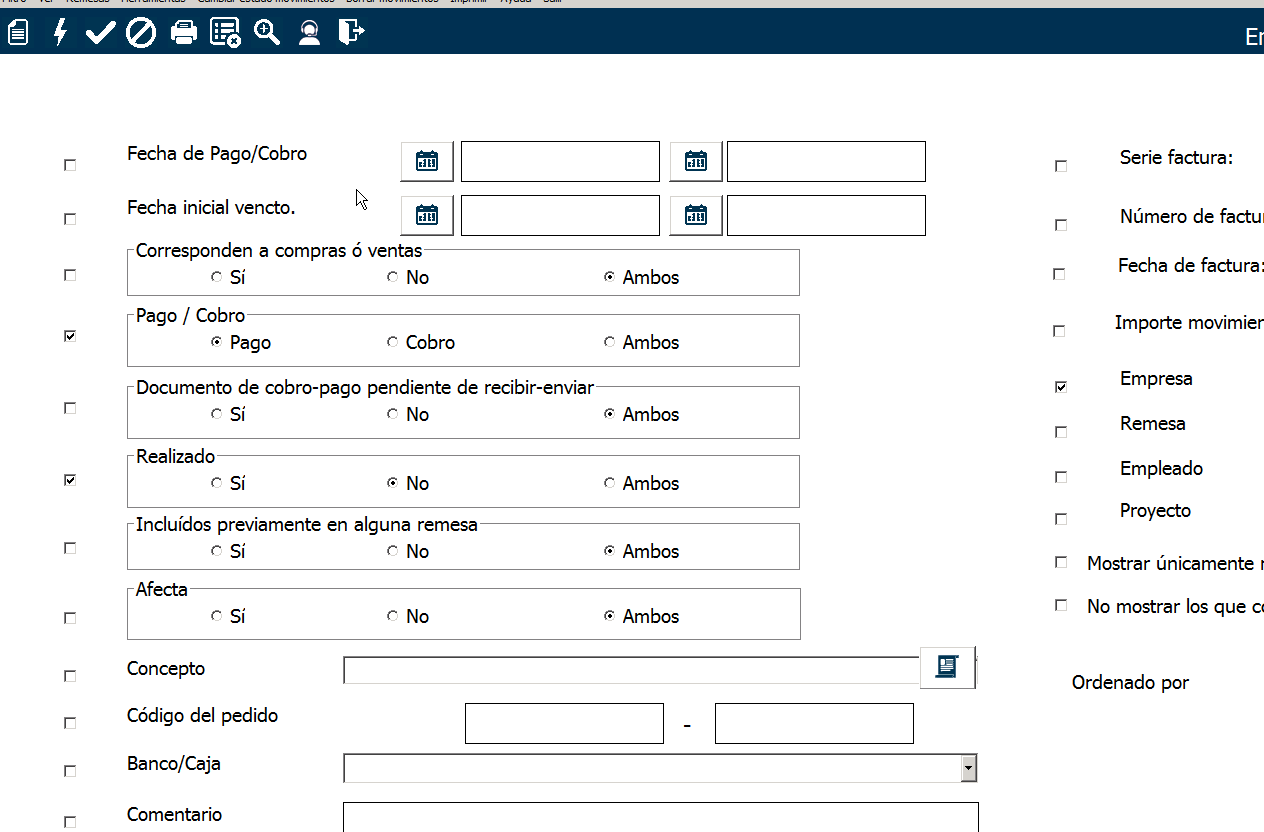Viewport: 1264px width, 832px height.
Task: Click the Comentario text field
Action: coord(660,816)
